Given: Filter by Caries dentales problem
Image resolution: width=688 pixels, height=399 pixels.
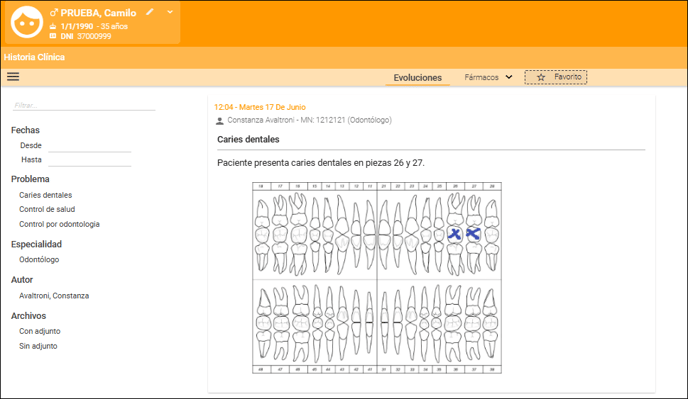Looking at the screenshot, I should 46,195.
